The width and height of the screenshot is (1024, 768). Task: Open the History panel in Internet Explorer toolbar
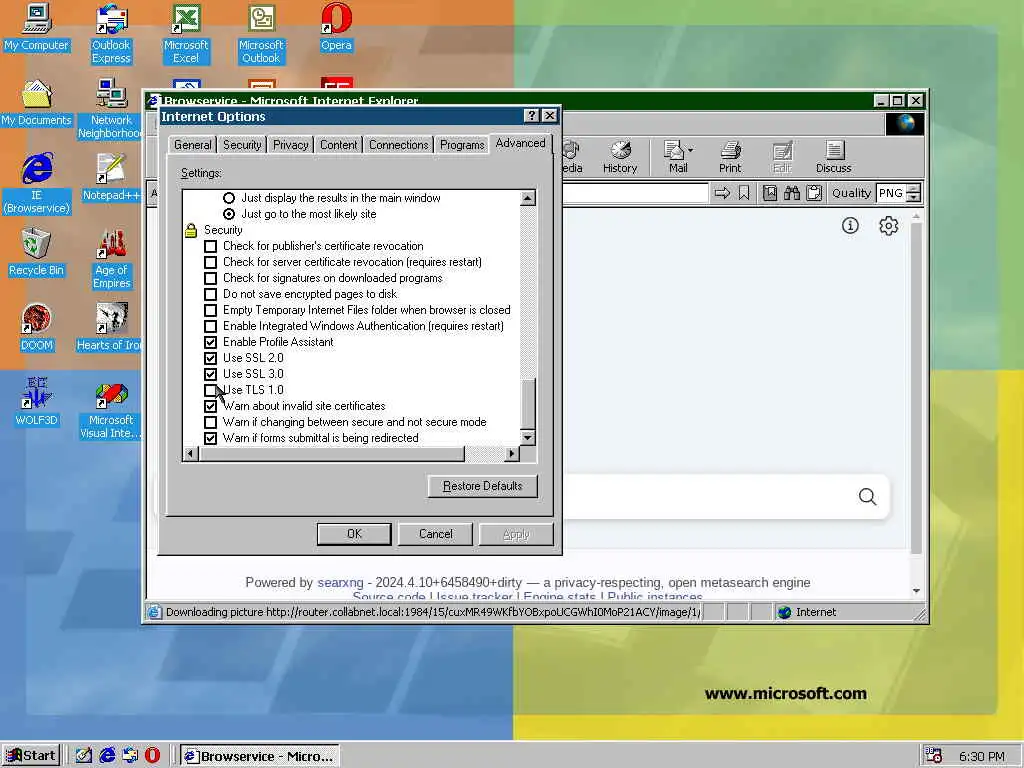(620, 157)
